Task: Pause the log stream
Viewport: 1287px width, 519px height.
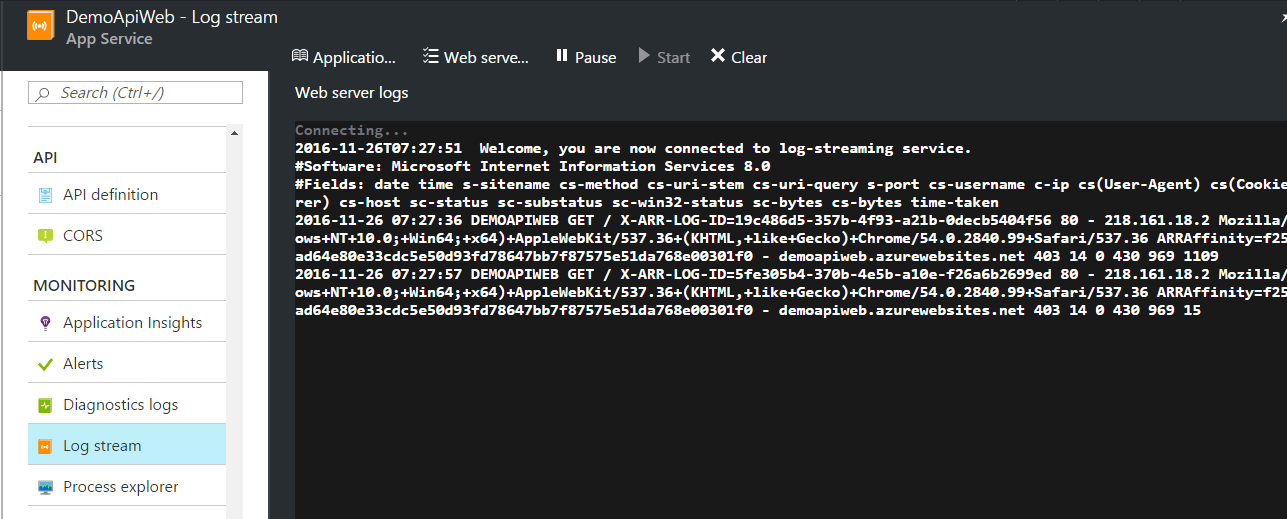Action: 586,57
